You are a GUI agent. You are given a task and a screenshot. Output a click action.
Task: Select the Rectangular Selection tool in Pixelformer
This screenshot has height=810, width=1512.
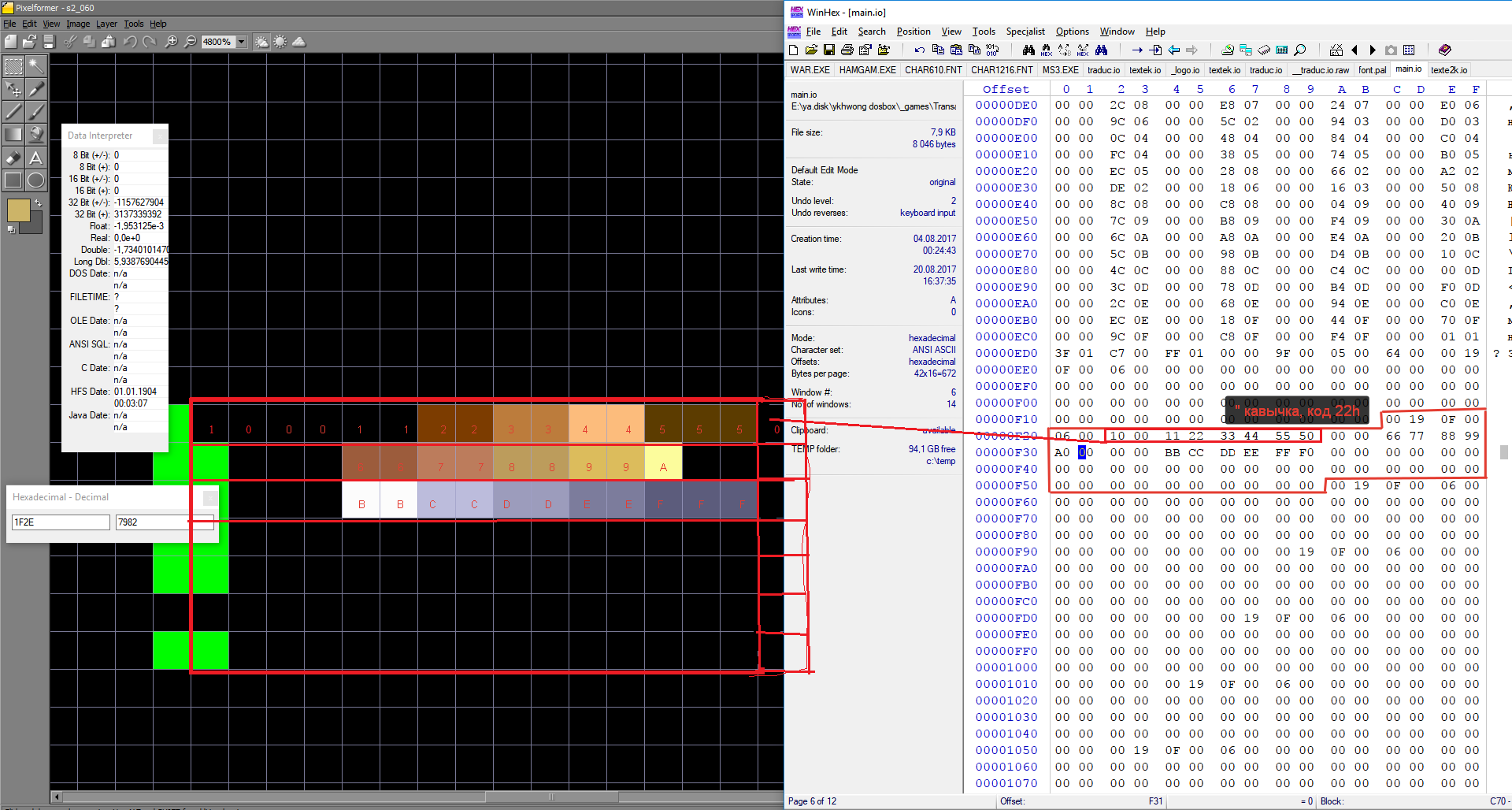pyautogui.click(x=13, y=66)
